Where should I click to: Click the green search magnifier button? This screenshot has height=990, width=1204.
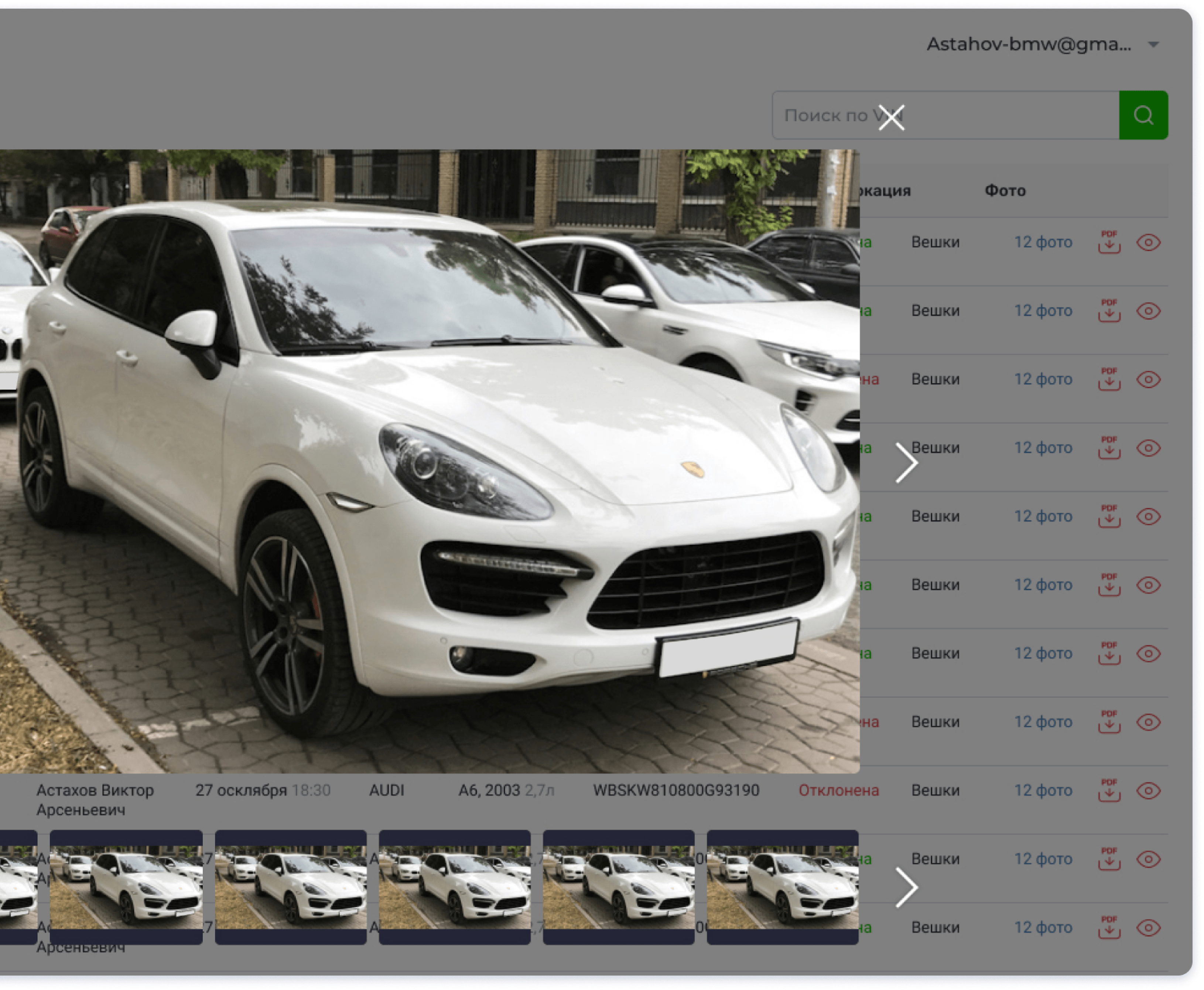tap(1143, 115)
